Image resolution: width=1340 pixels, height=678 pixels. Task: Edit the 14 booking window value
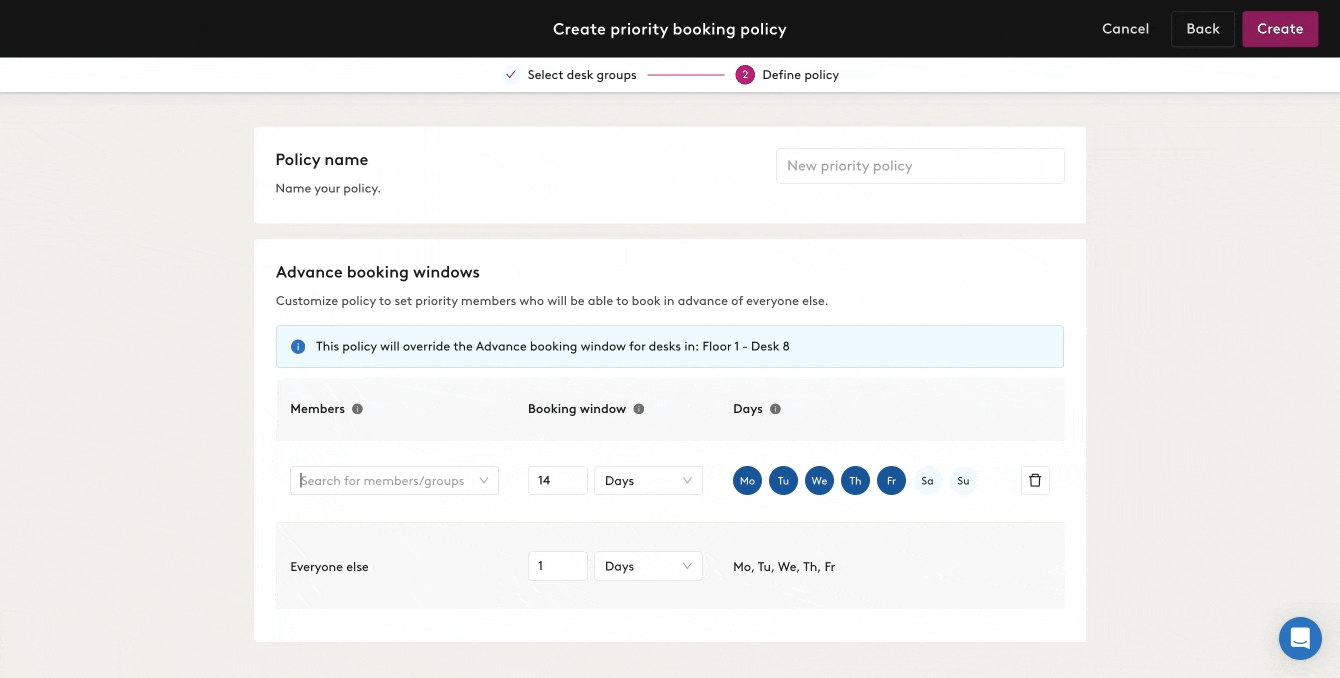pyautogui.click(x=557, y=481)
